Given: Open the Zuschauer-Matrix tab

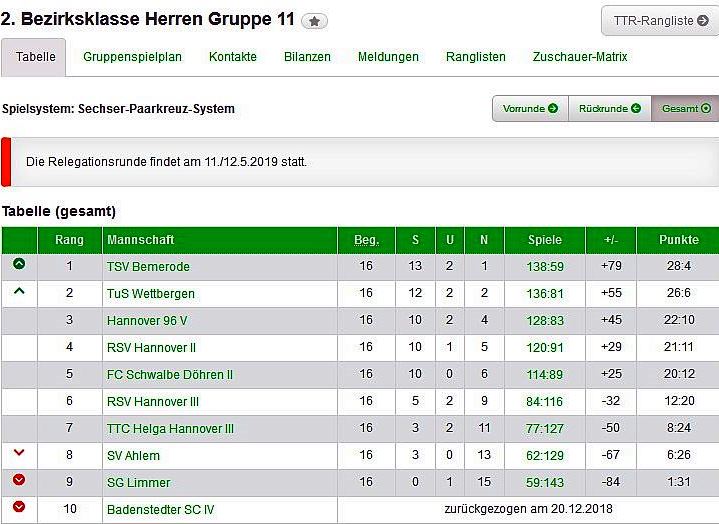Looking at the screenshot, I should pos(580,57).
